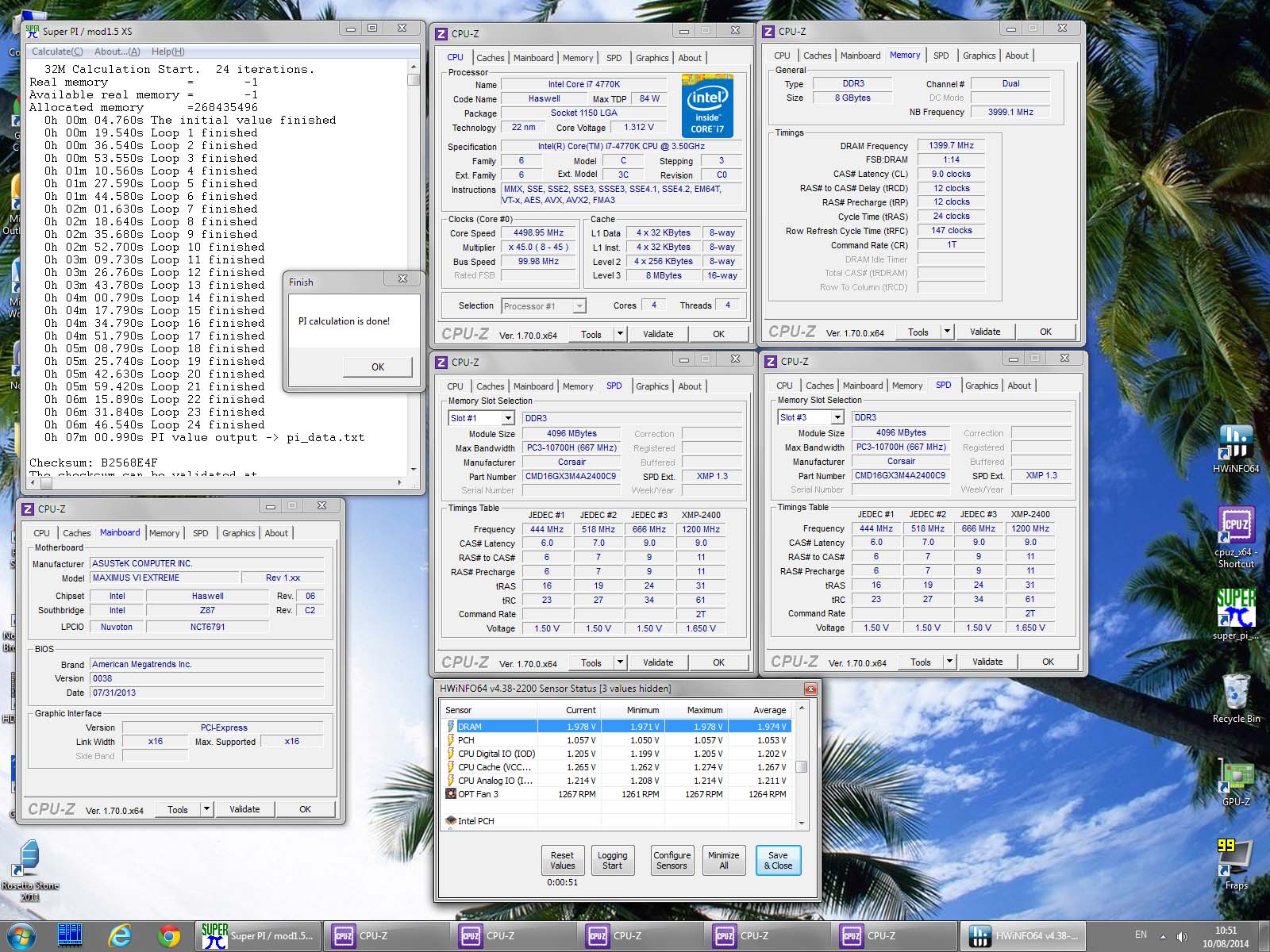Click Reset Values in HWiNFO64
Viewport: 1270px width, 952px height.
point(562,861)
